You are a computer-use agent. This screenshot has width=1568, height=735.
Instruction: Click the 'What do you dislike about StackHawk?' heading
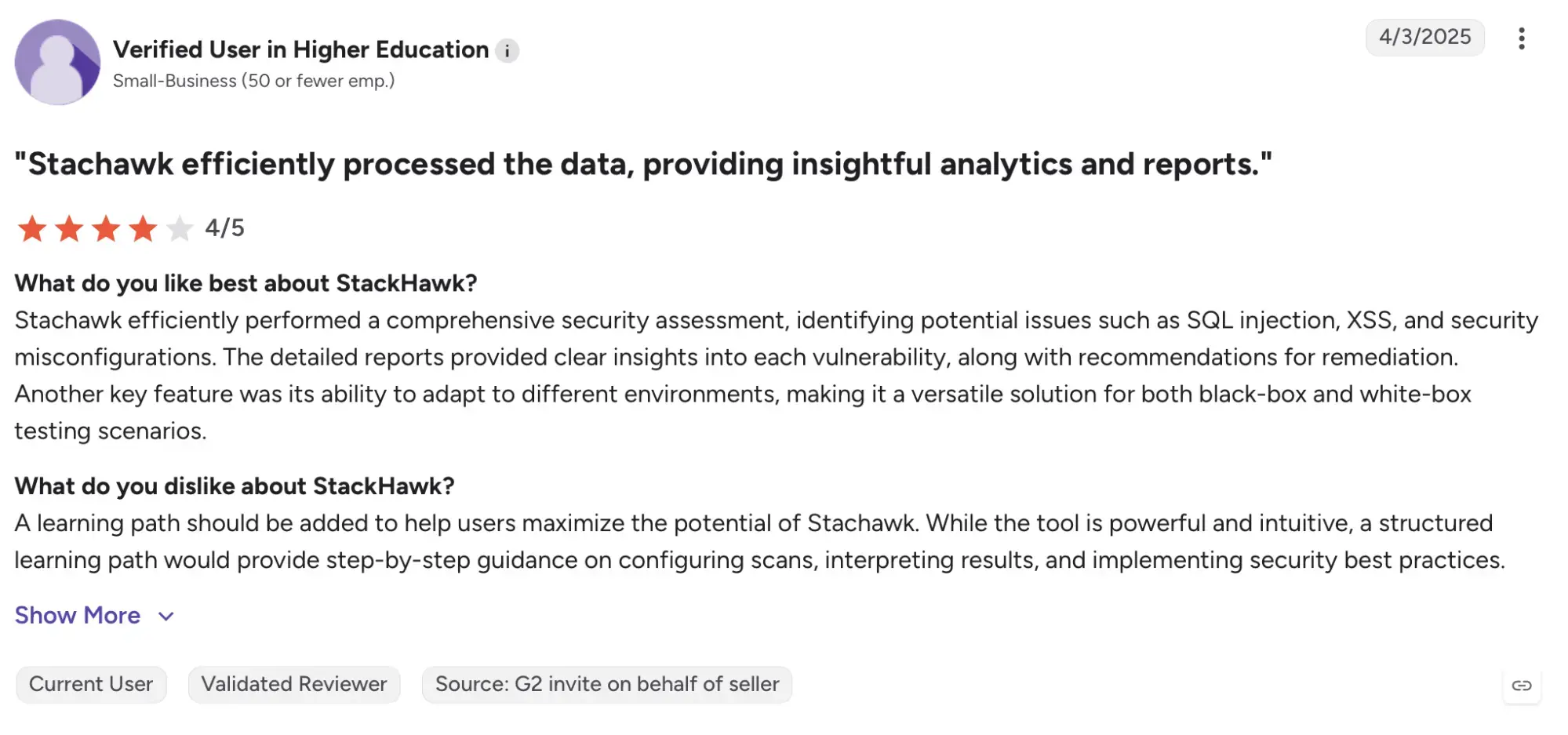(x=235, y=486)
